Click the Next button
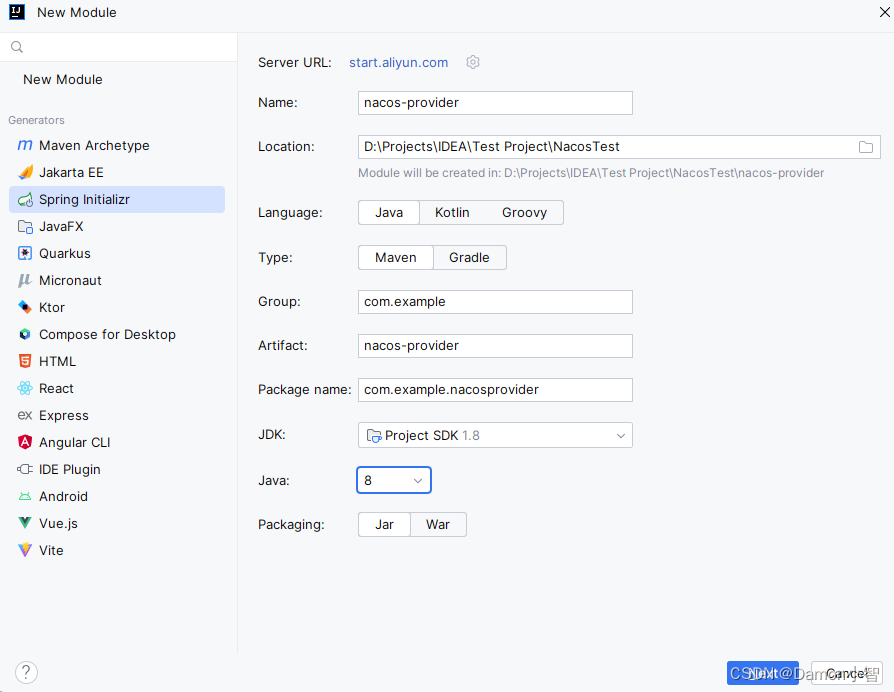Image resolution: width=894 pixels, height=692 pixels. (762, 673)
